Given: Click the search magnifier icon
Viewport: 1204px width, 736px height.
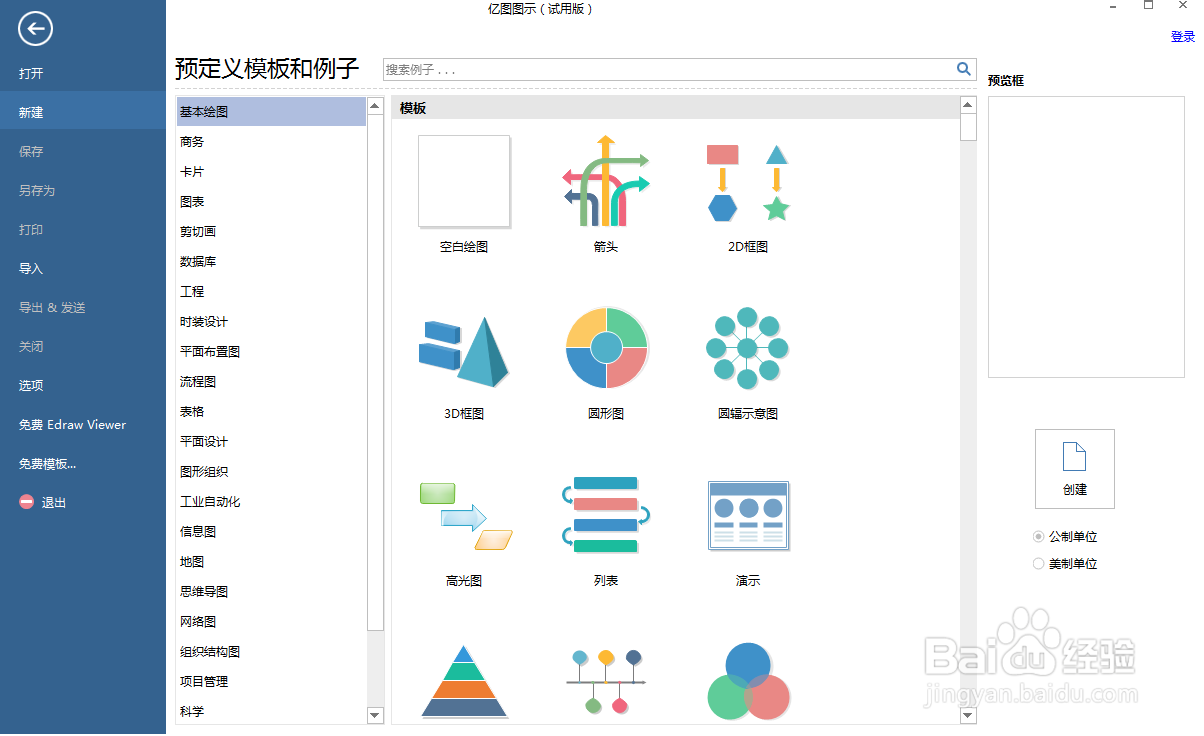Looking at the screenshot, I should (x=963, y=69).
